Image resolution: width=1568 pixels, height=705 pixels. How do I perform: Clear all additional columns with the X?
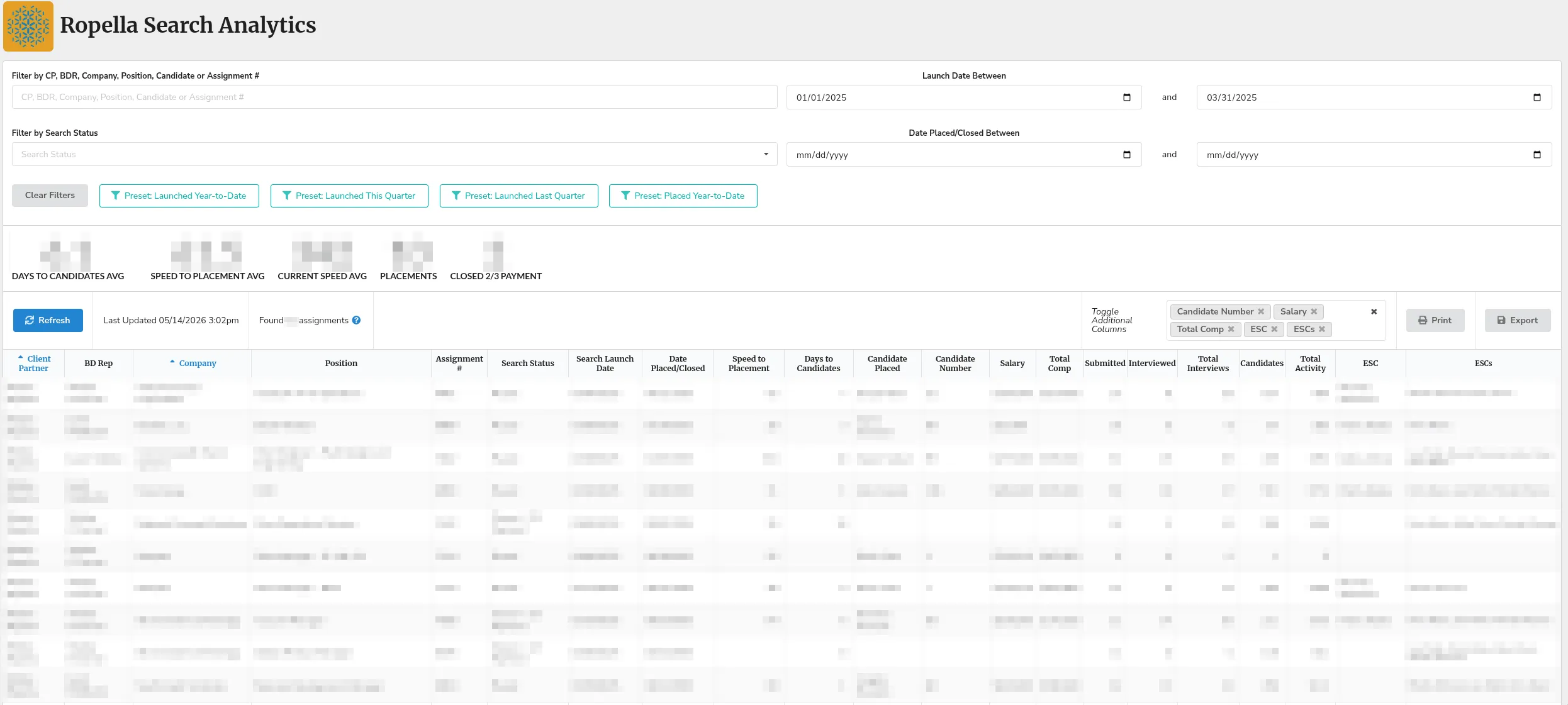(x=1374, y=311)
